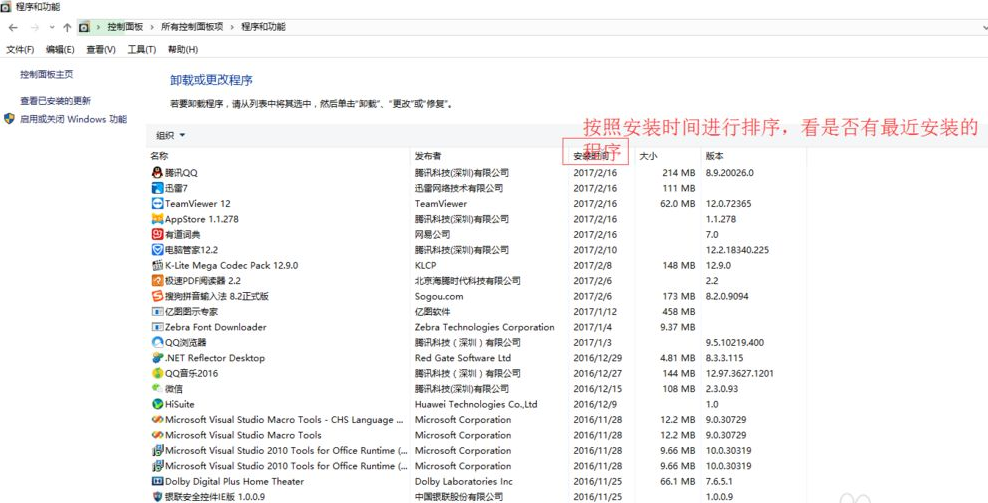
Task: Open 查看已安装的更新 link
Action: tap(55, 101)
